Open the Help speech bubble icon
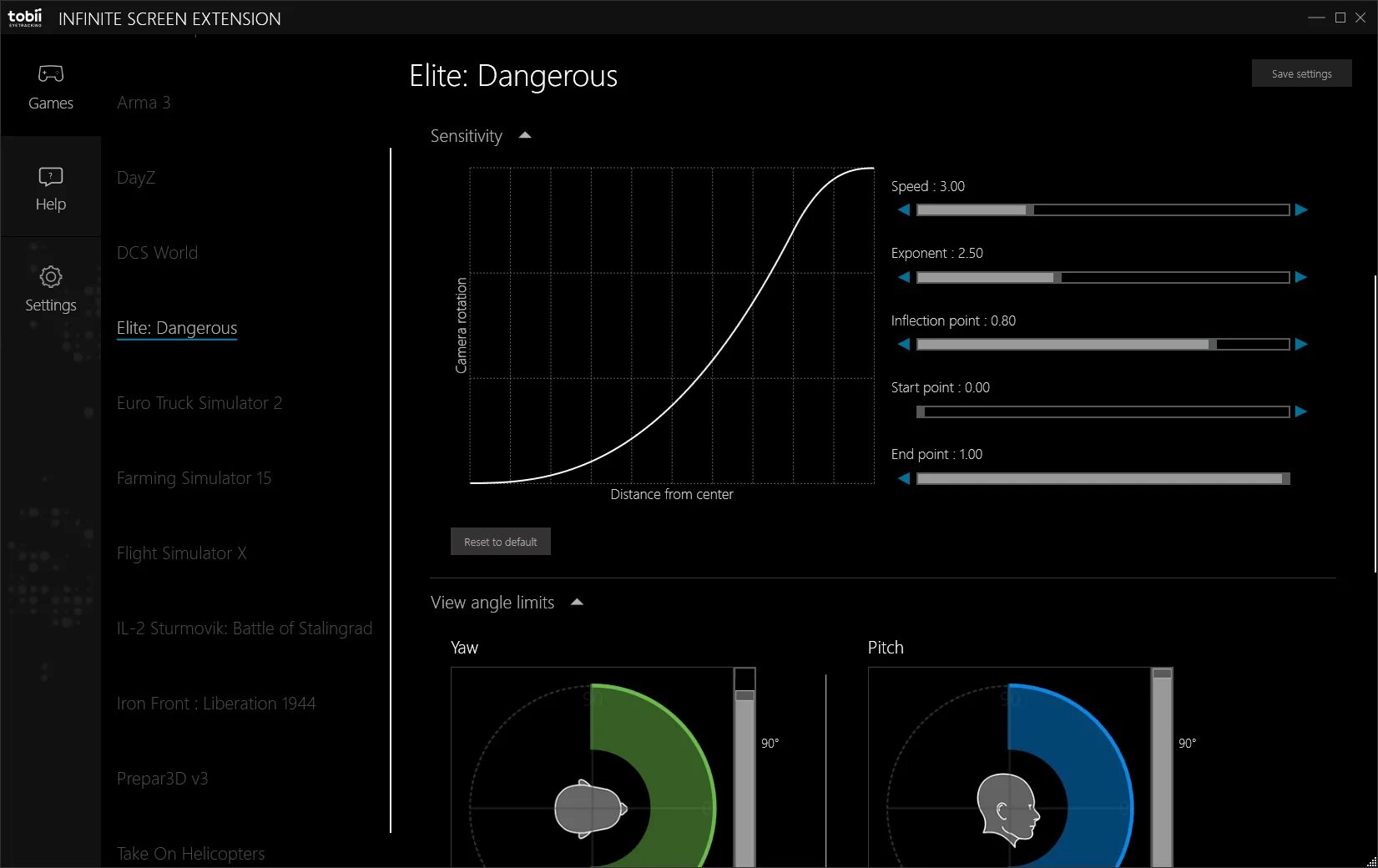The image size is (1378, 868). [51, 176]
